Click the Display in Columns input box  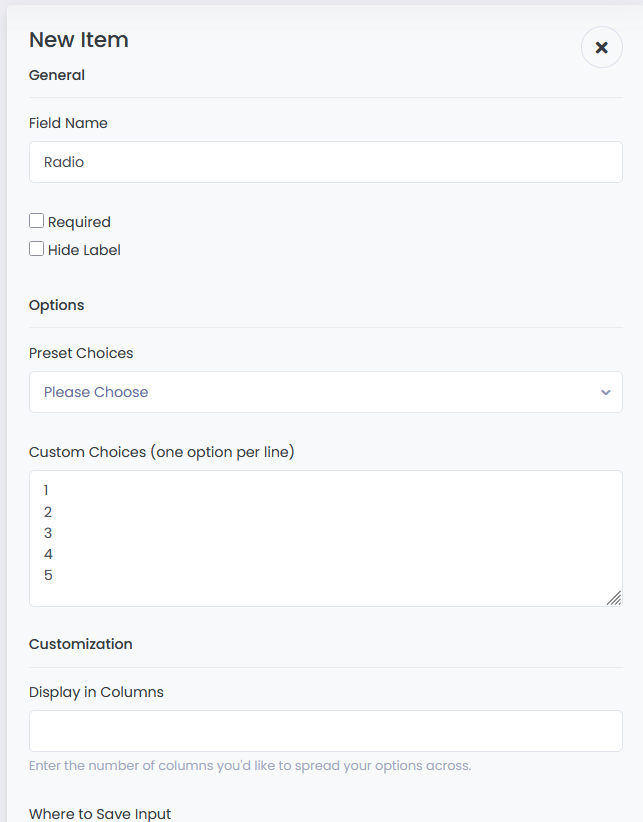[x=325, y=731]
